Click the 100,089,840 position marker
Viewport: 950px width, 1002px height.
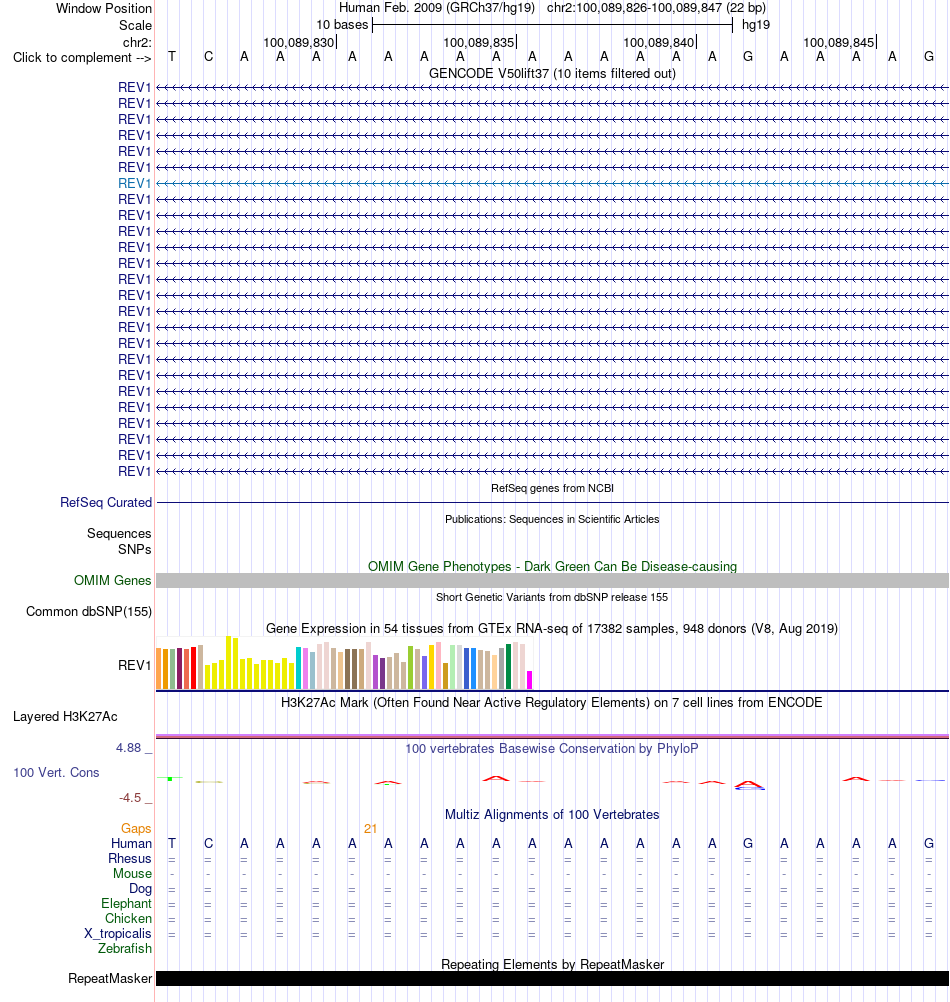tap(659, 42)
